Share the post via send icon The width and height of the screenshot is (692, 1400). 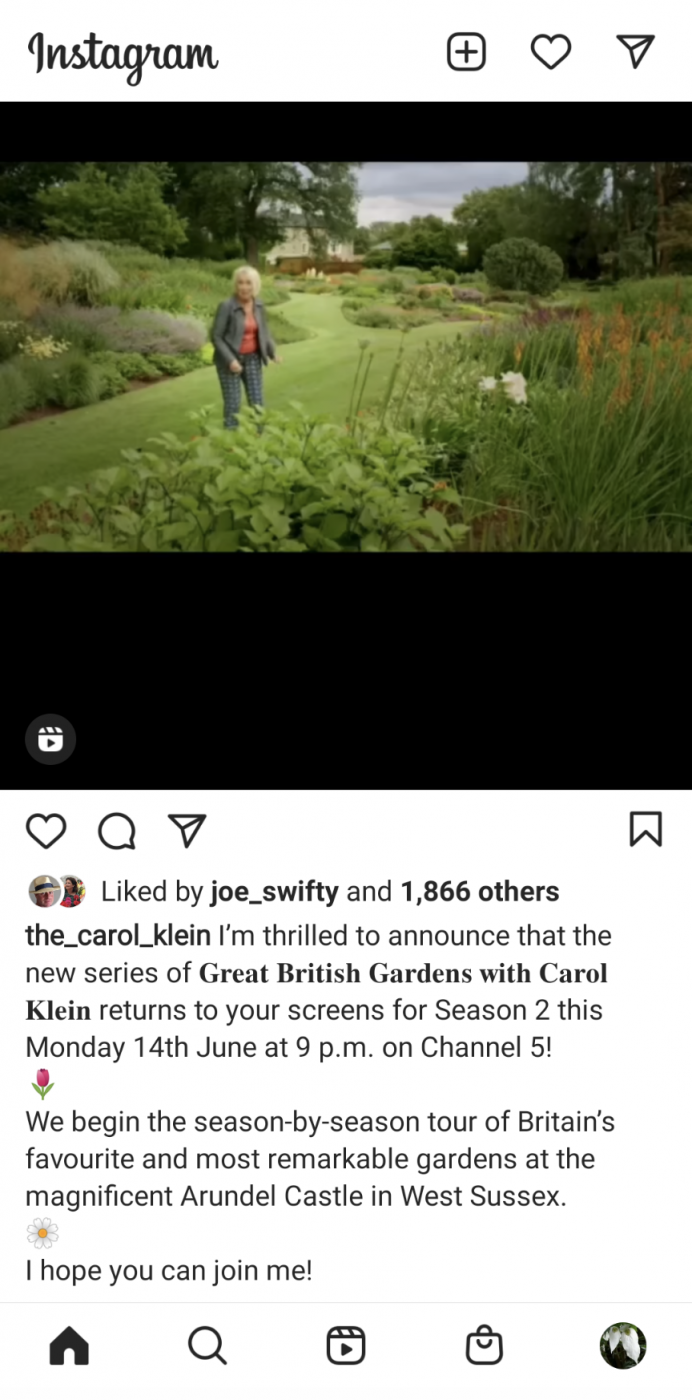click(187, 829)
